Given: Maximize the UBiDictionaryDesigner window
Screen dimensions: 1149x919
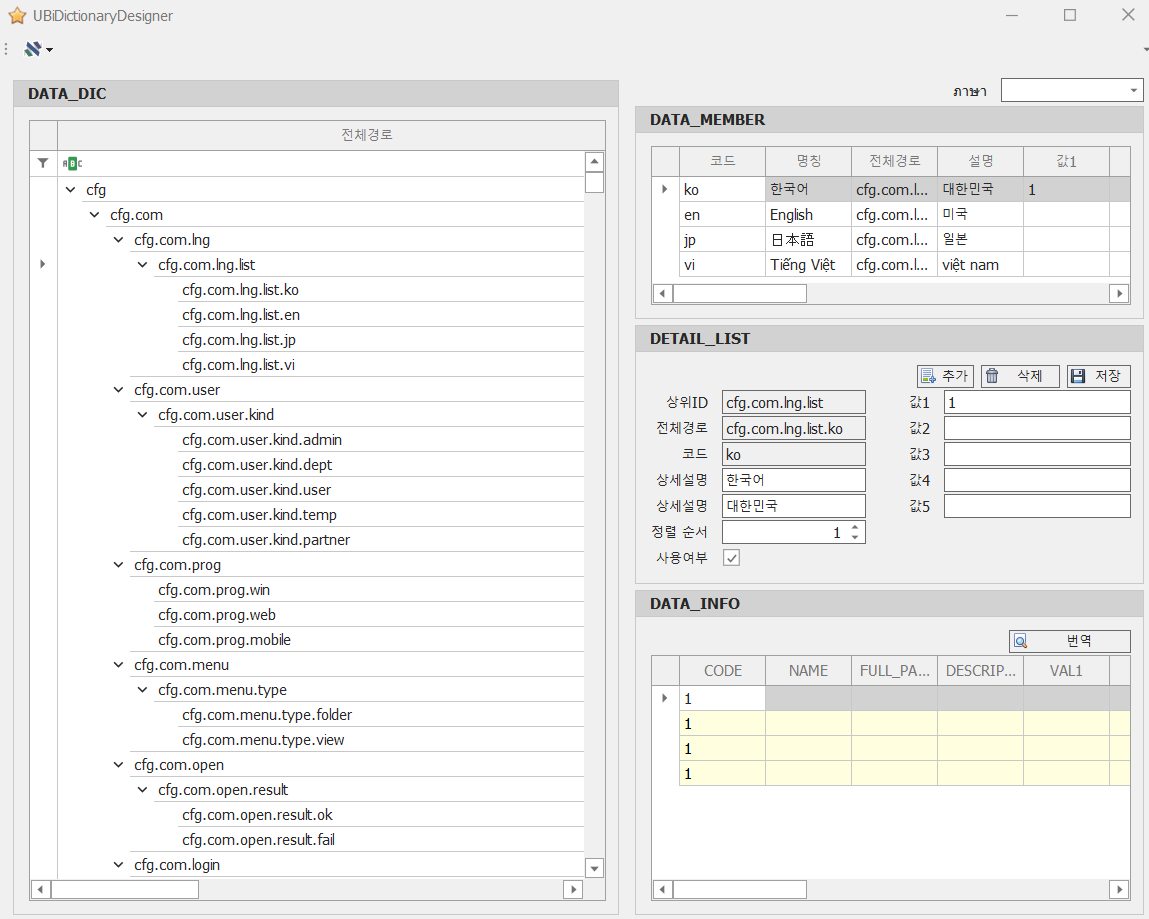Looking at the screenshot, I should pos(1070,15).
